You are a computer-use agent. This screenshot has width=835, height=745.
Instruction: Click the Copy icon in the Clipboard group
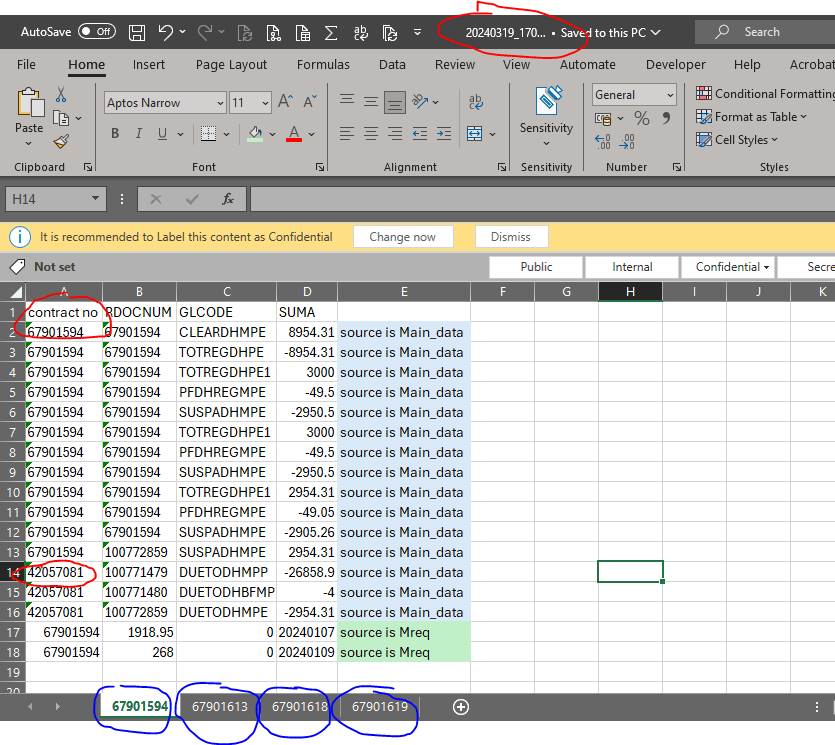tap(61, 118)
